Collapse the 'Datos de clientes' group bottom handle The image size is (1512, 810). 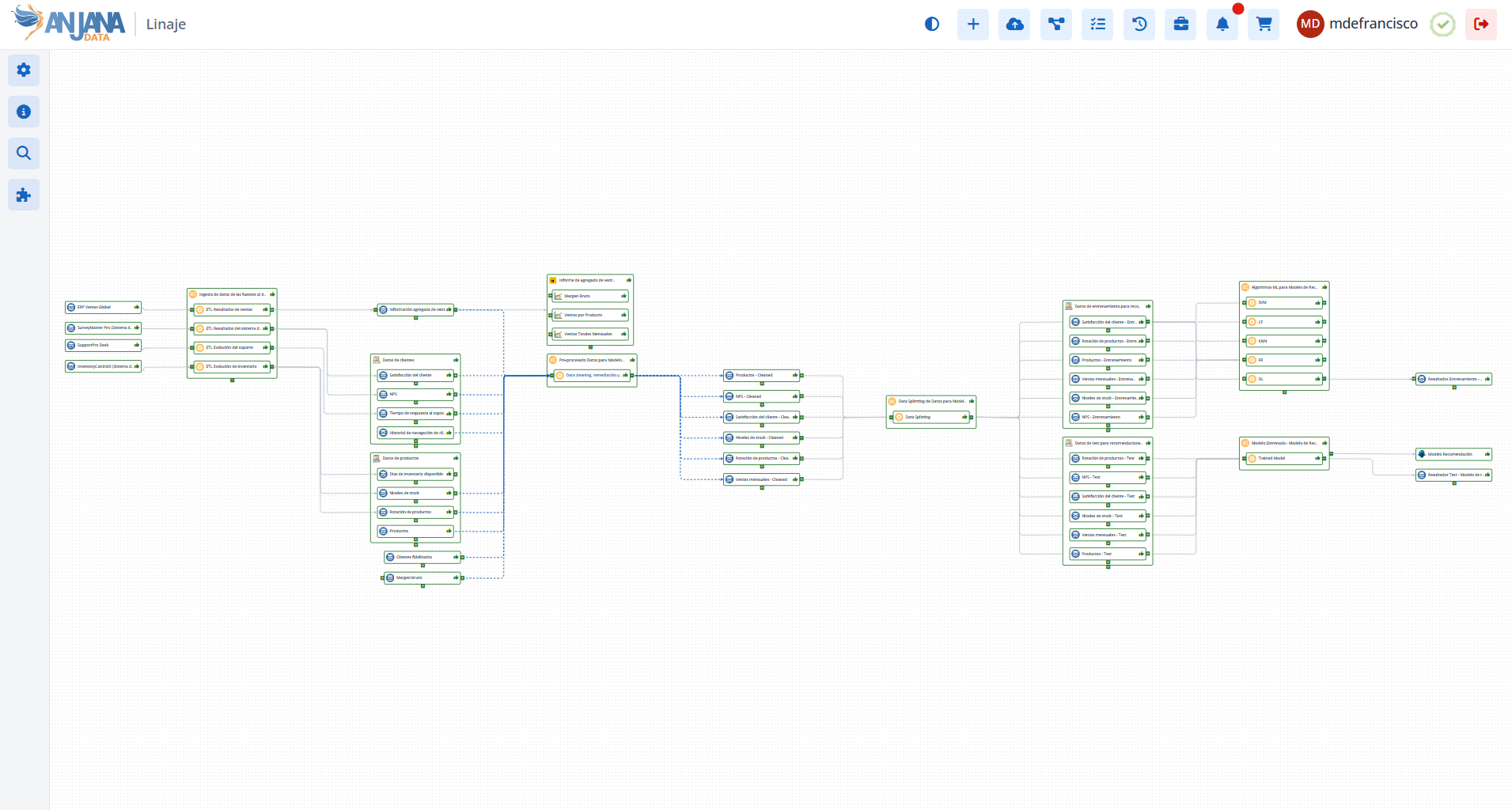pyautogui.click(x=415, y=446)
